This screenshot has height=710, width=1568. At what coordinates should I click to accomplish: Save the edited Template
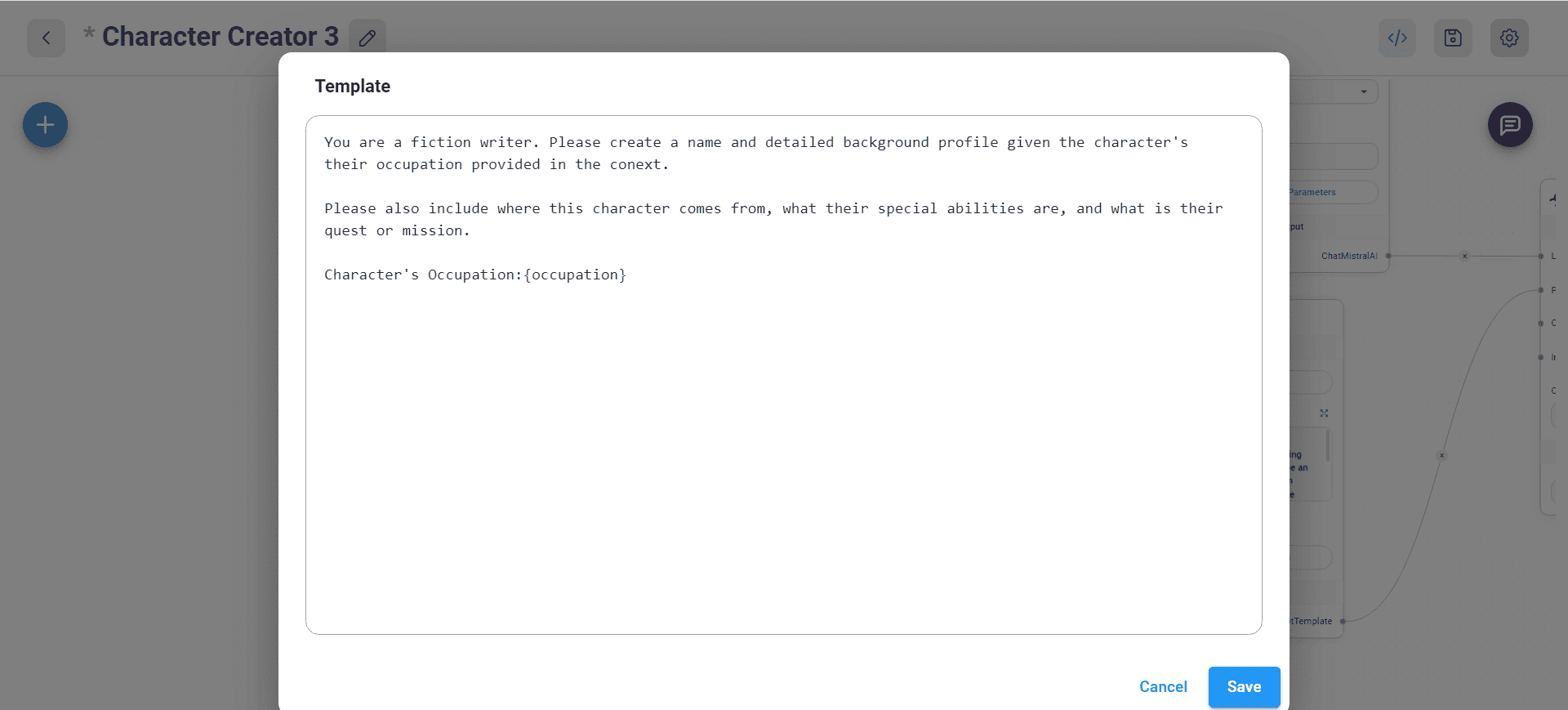(1244, 687)
